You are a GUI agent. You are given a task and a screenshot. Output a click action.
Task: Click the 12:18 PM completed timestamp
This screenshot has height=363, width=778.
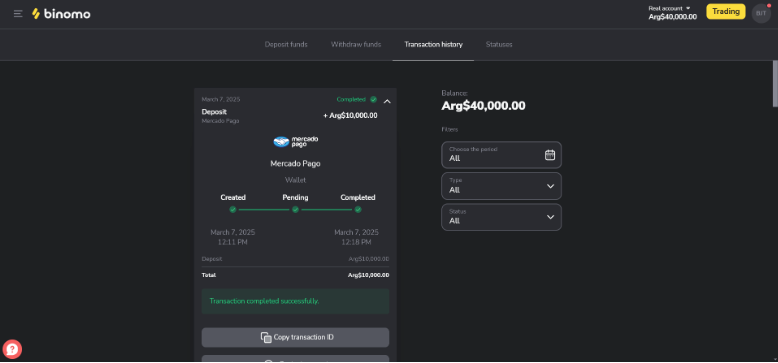[356, 242]
